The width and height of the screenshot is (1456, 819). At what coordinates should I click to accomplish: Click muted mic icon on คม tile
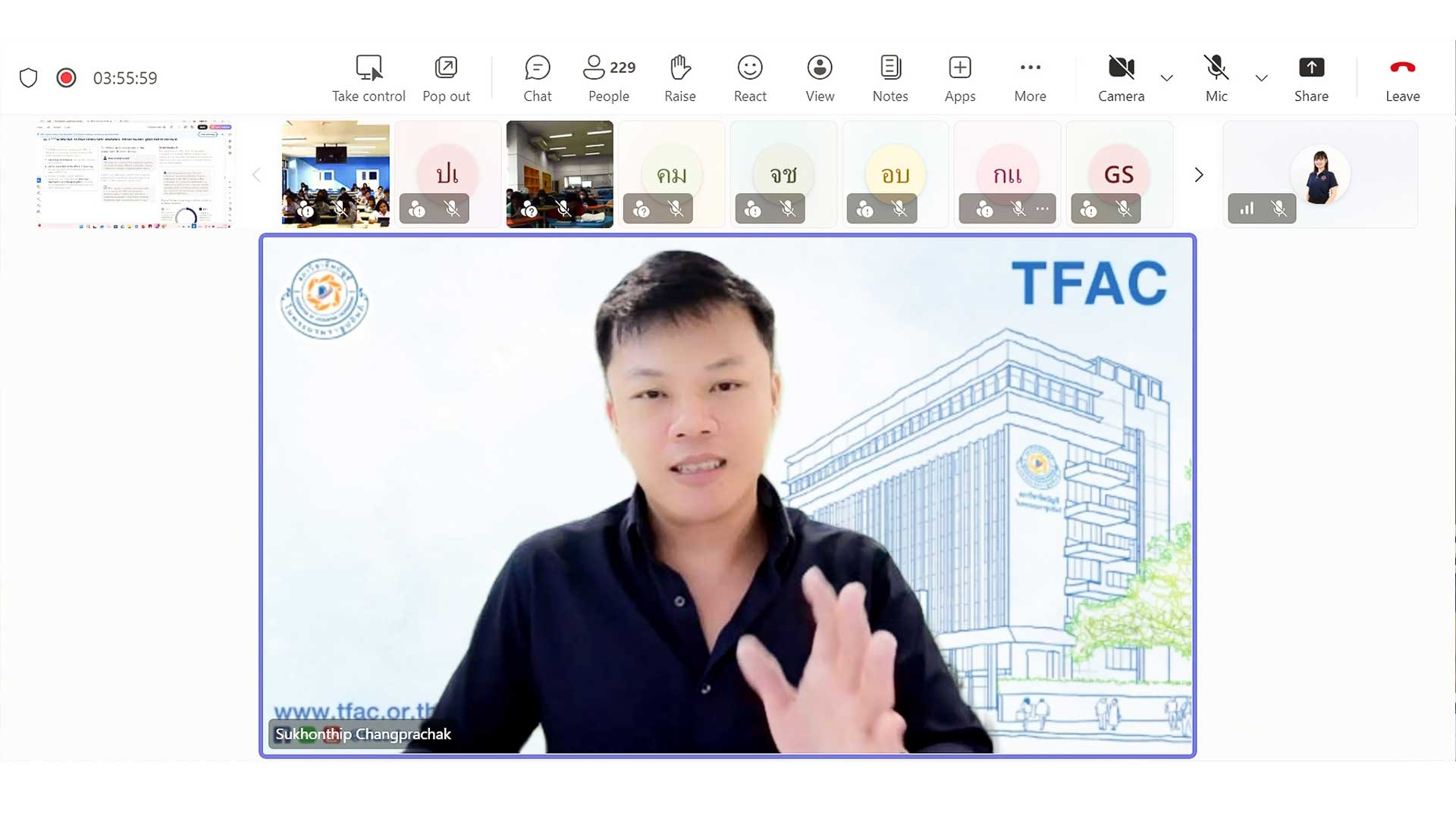[676, 209]
